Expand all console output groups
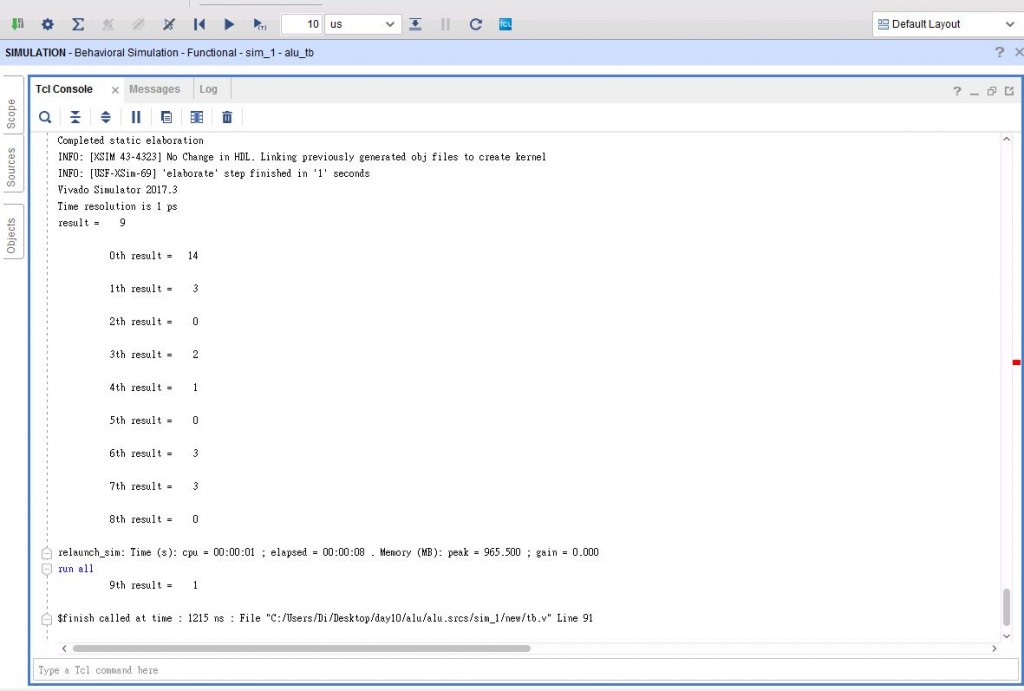 coord(105,117)
